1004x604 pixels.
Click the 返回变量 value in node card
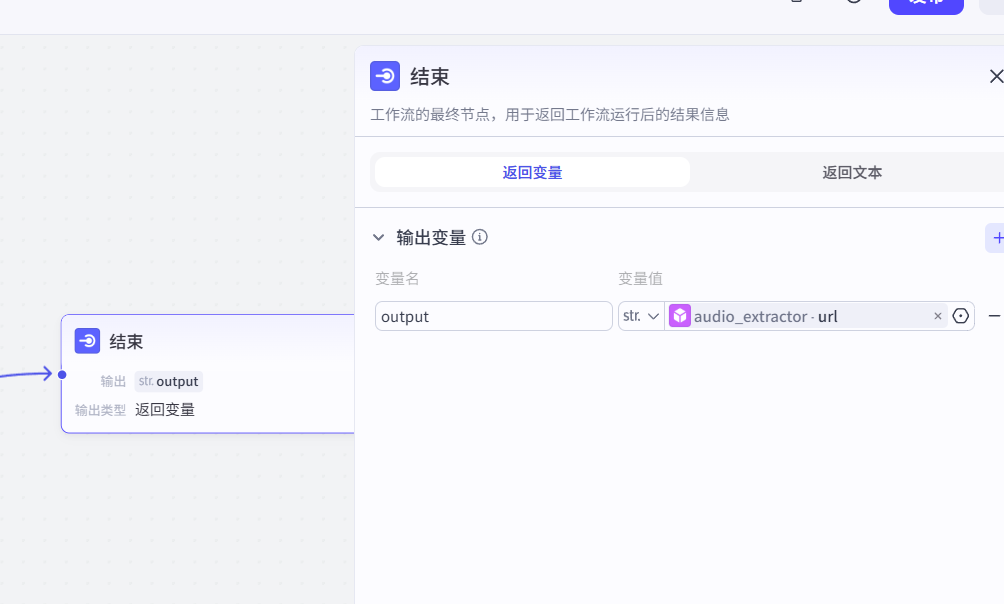click(165, 410)
